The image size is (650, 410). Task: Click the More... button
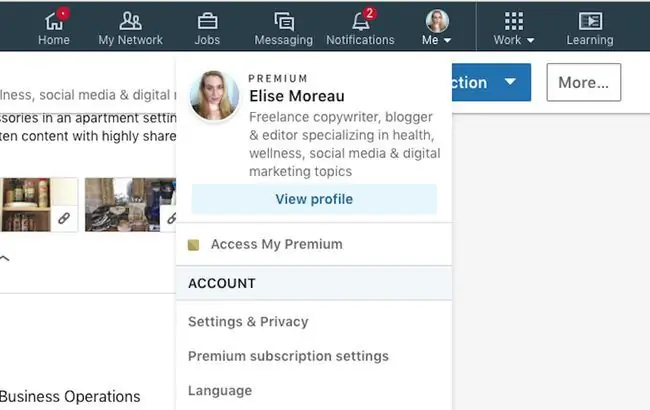pyautogui.click(x=584, y=82)
